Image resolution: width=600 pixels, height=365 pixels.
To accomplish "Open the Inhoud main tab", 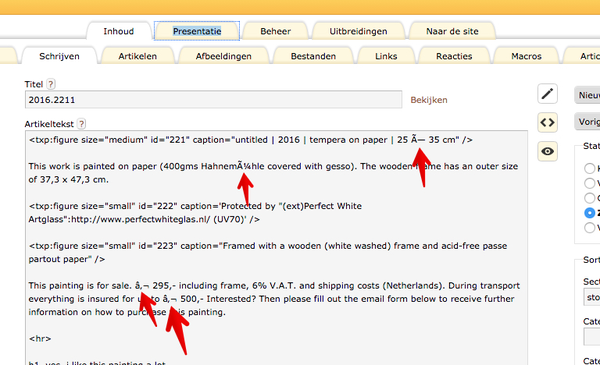I will [x=119, y=31].
